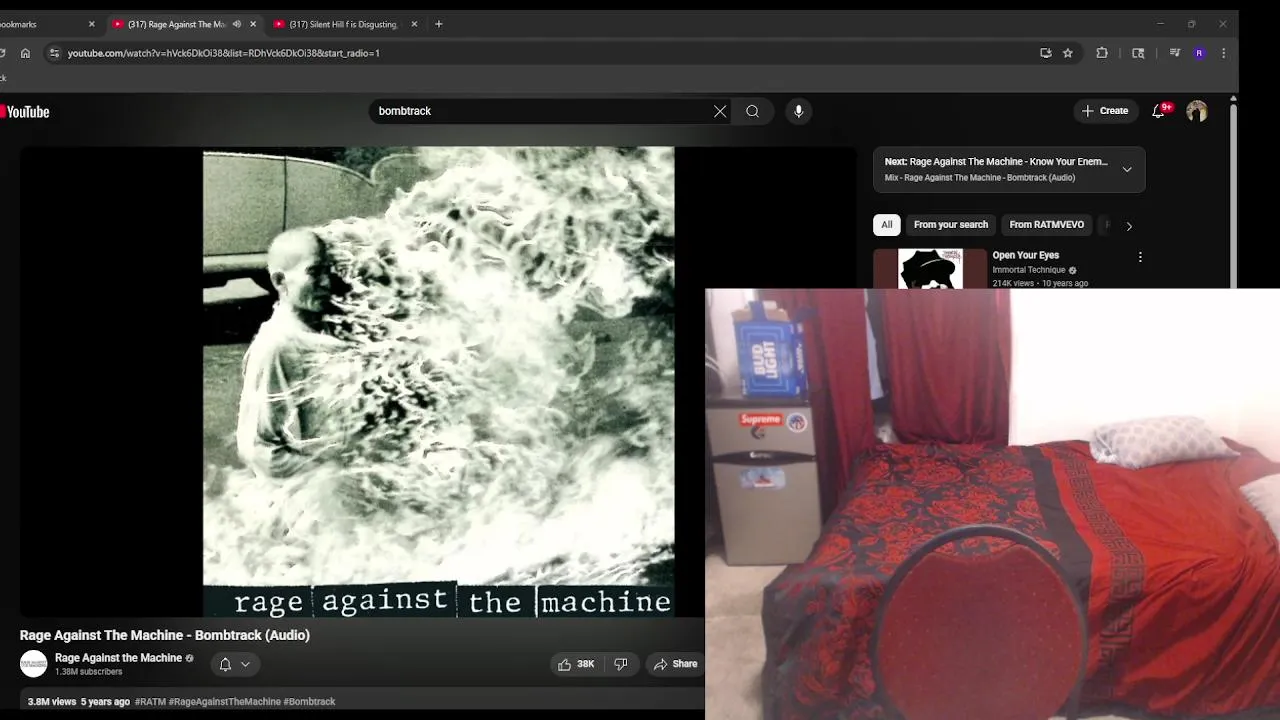Click the youtube.com URL address bar
This screenshot has width=1280, height=720.
tap(223, 53)
